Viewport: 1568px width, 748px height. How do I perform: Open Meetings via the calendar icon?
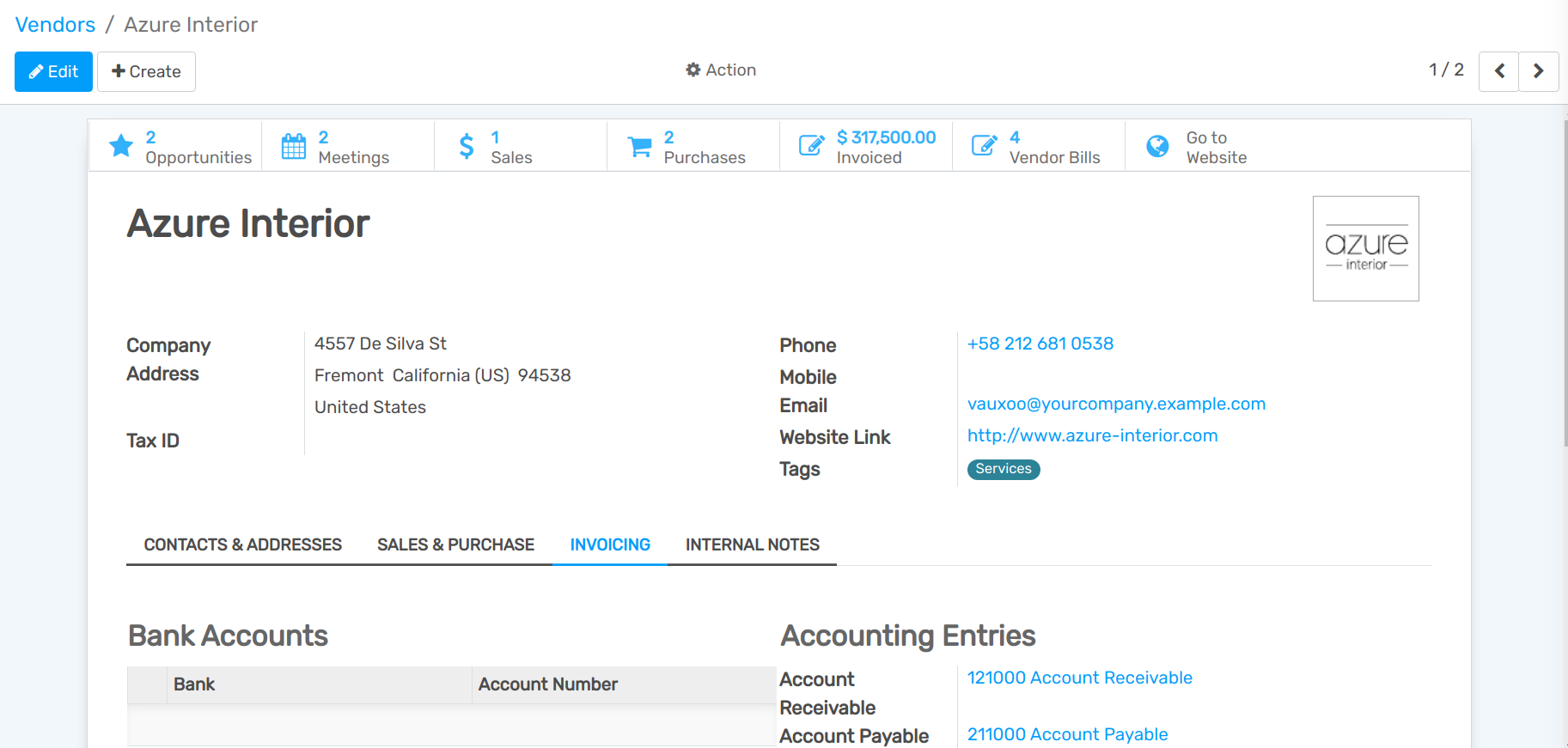(x=294, y=146)
